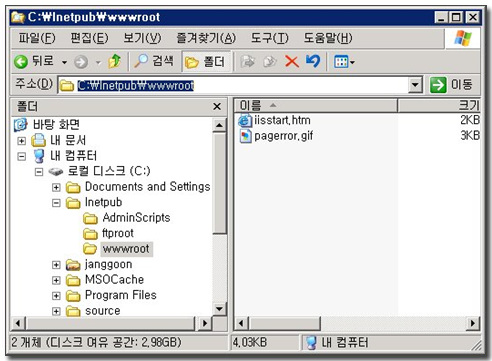
Task: Click the iisstart.htm Internet Explorer icon
Action: tap(245, 120)
